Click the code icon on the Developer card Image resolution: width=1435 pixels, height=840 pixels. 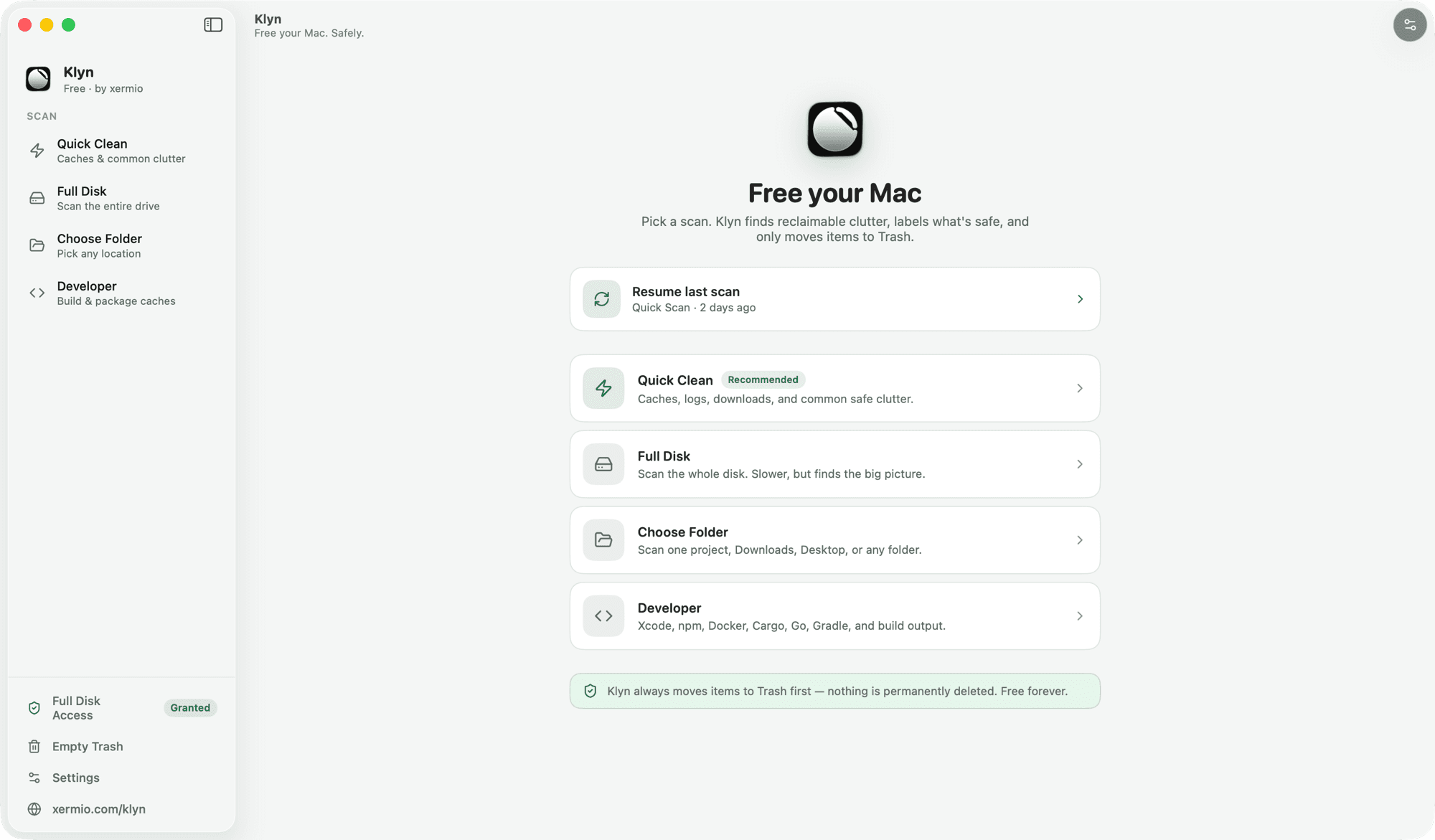603,616
